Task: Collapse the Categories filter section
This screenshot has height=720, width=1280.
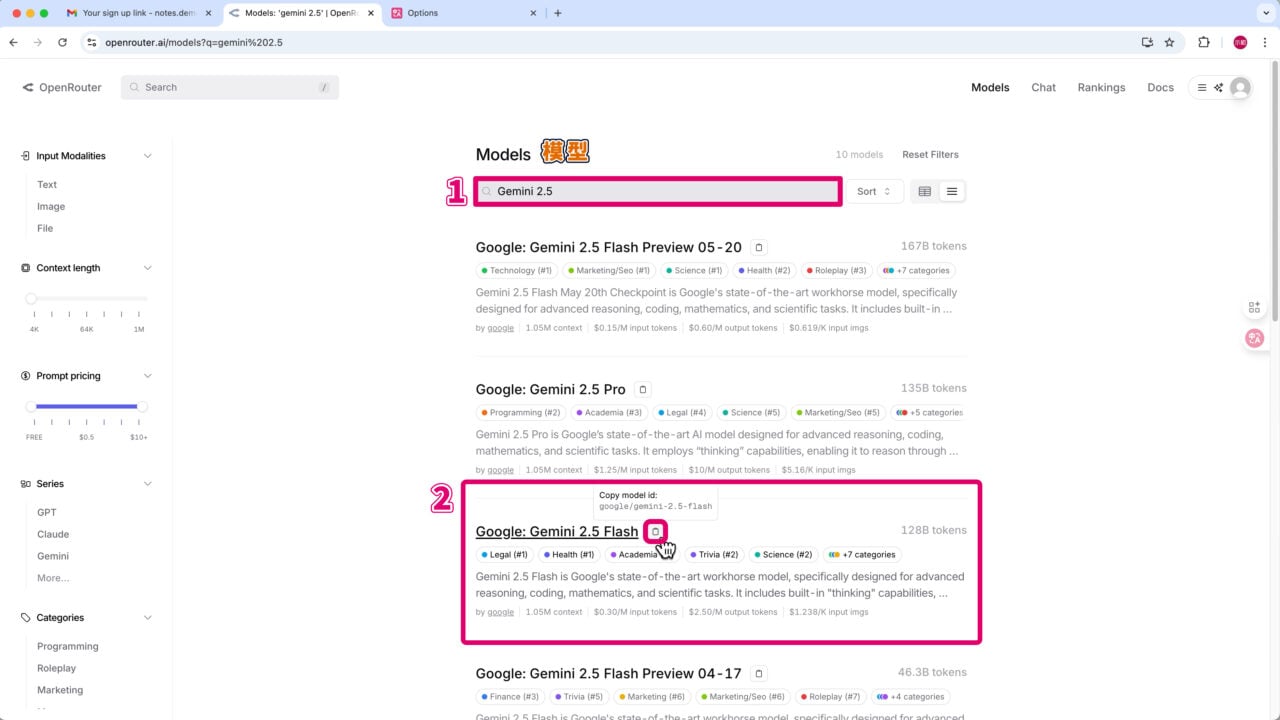Action: (x=148, y=618)
